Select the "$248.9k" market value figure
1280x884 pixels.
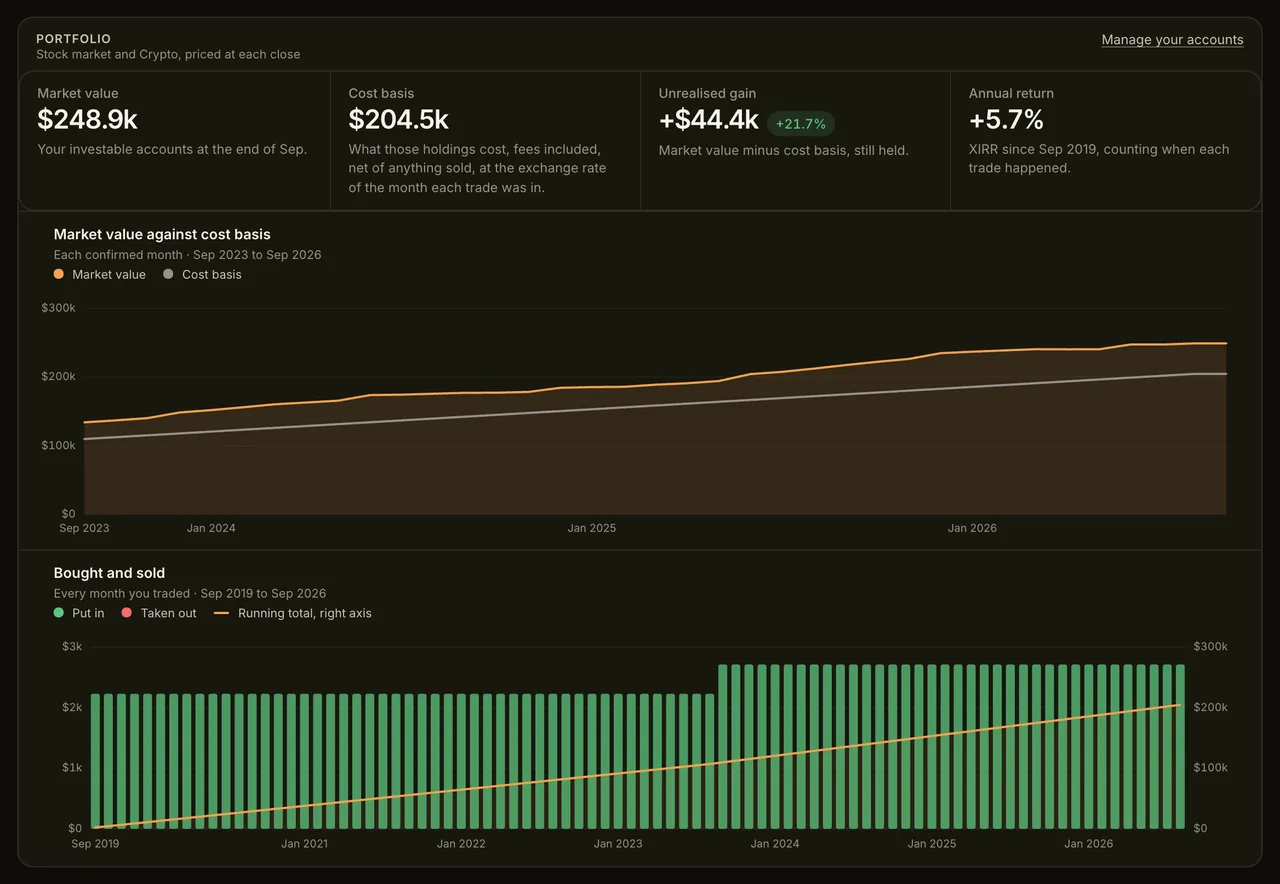[87, 120]
